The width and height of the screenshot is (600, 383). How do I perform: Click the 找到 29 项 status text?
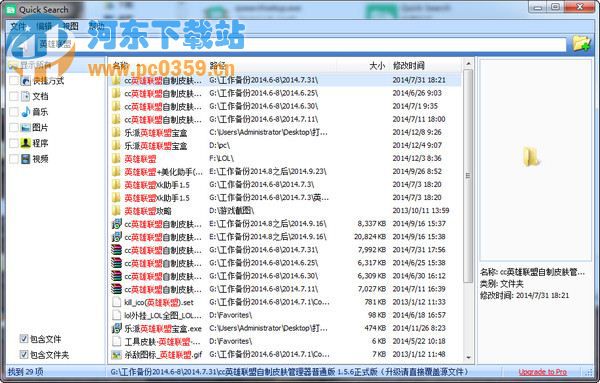pyautogui.click(x=26, y=372)
